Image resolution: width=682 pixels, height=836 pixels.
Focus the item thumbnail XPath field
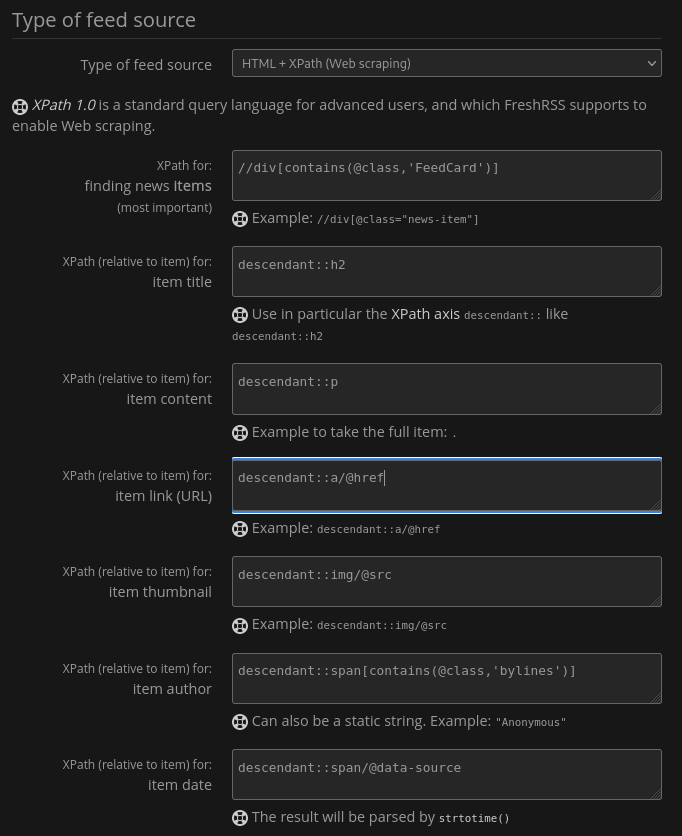(x=446, y=581)
